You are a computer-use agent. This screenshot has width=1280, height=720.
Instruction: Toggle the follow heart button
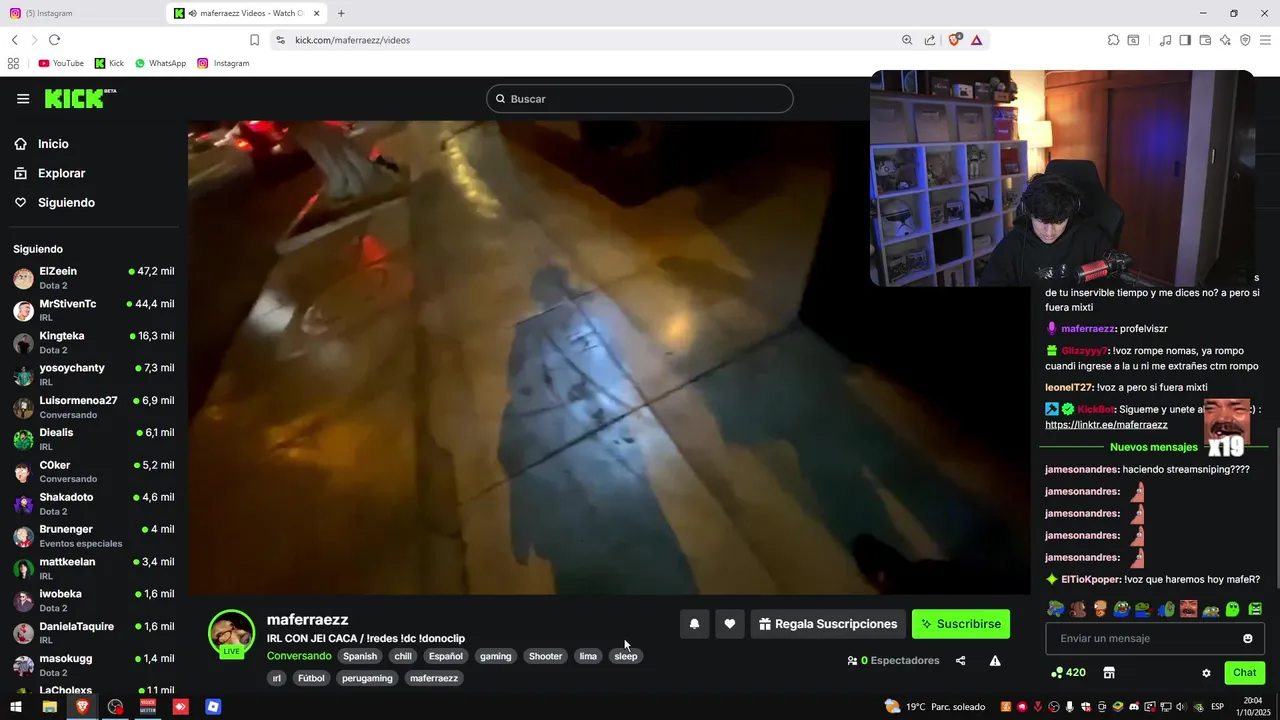(x=730, y=624)
